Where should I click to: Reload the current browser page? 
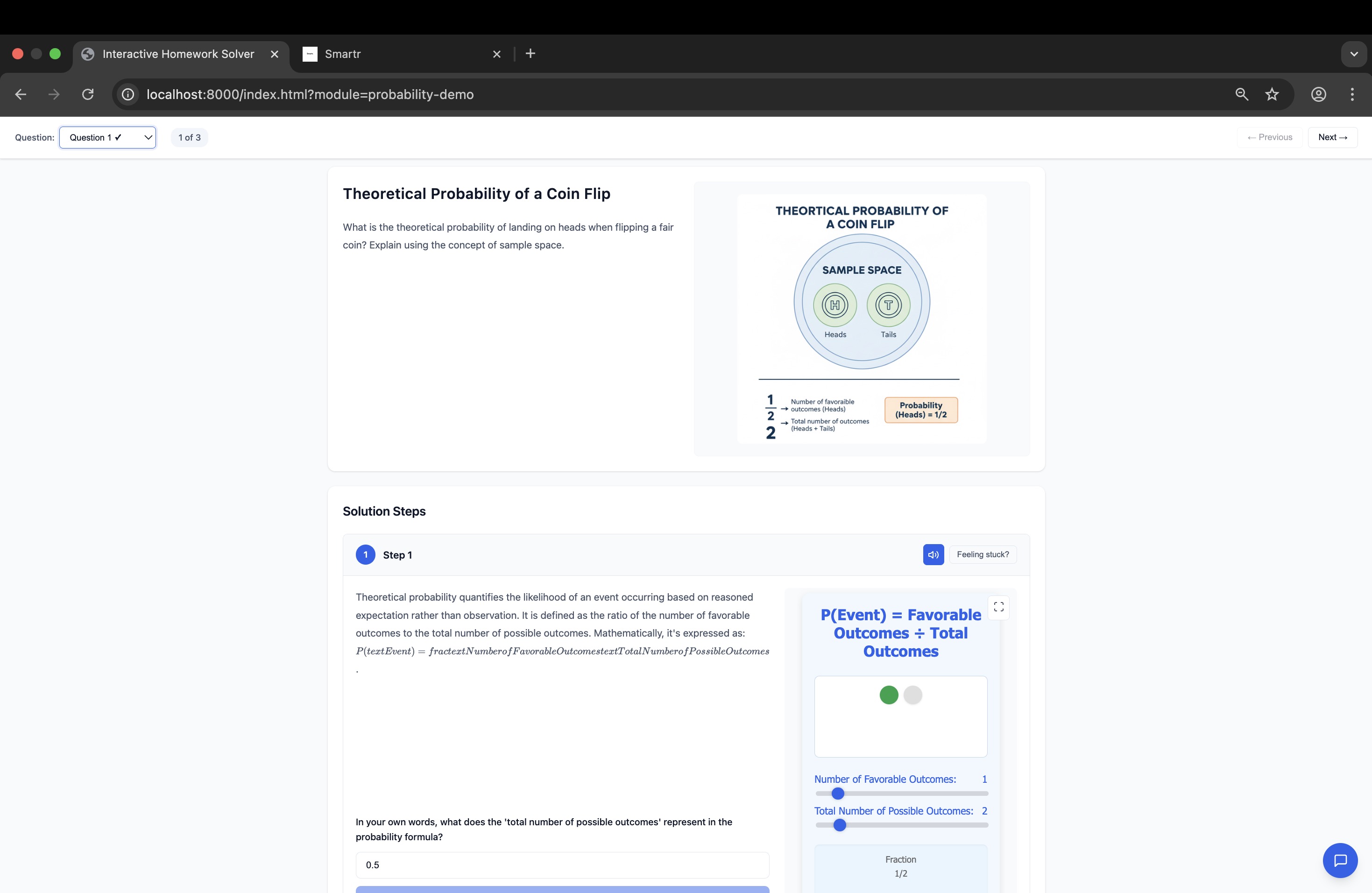tap(88, 94)
